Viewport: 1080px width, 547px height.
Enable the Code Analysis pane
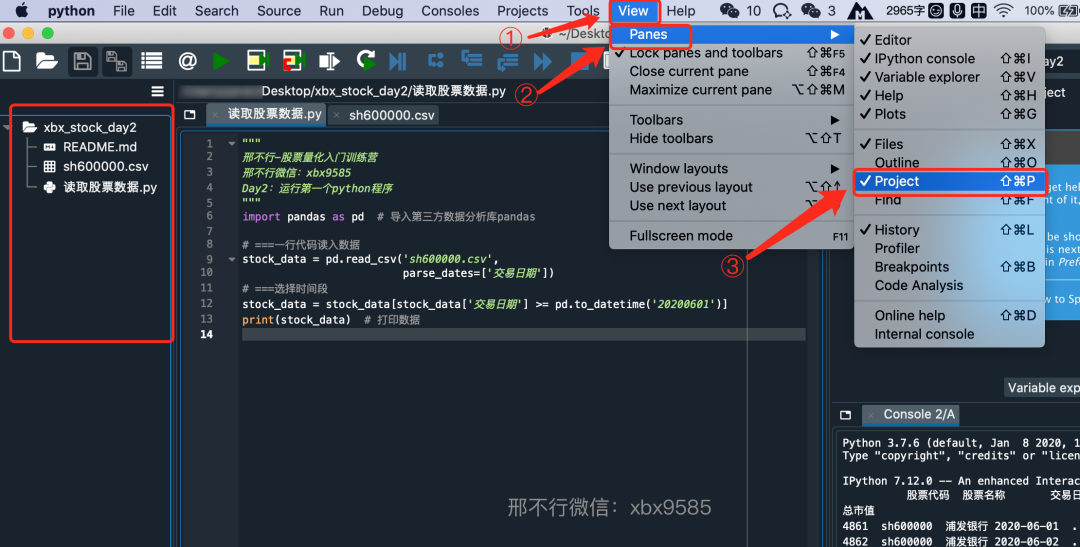pos(949,286)
